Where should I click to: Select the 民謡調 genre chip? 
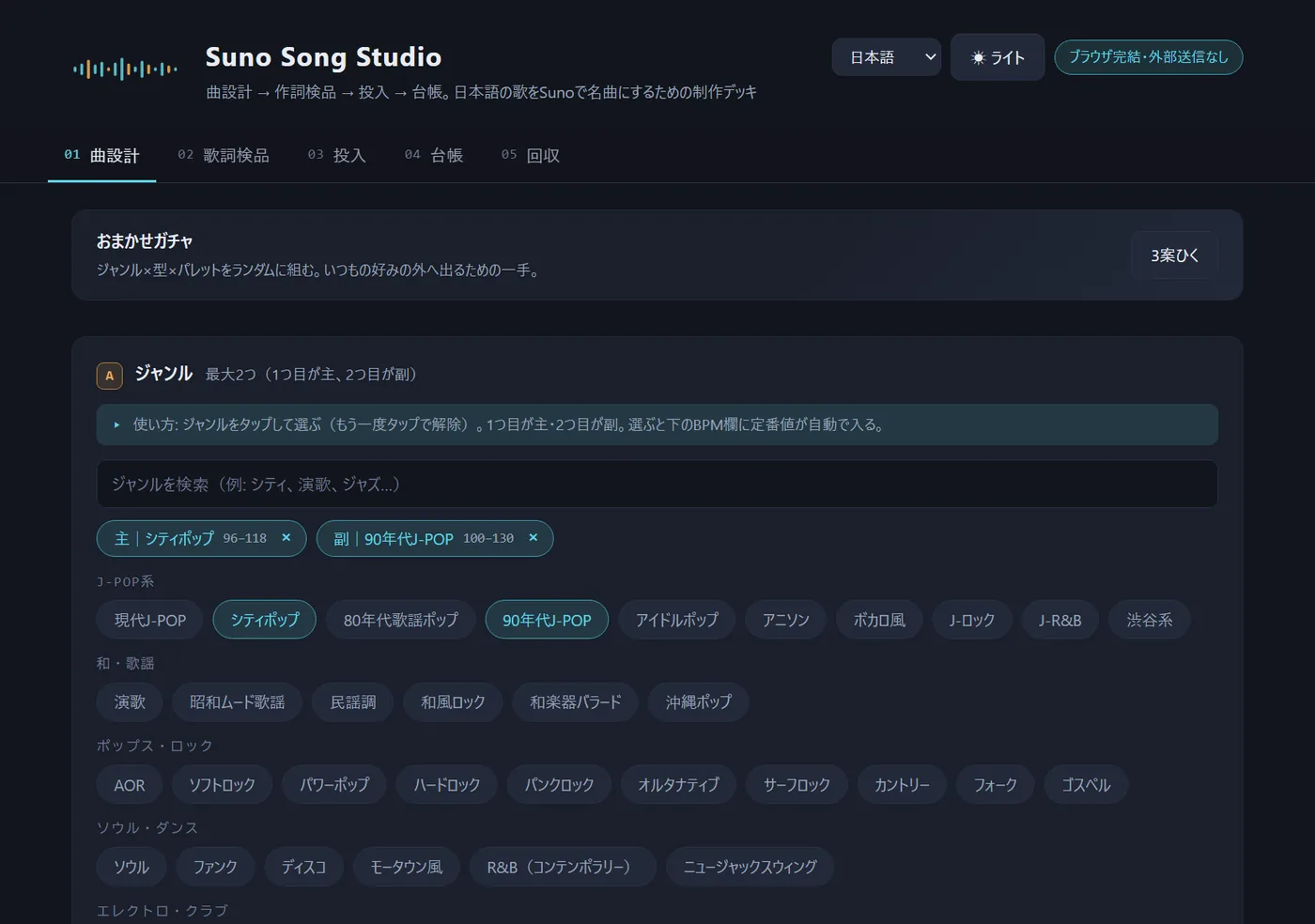point(353,702)
